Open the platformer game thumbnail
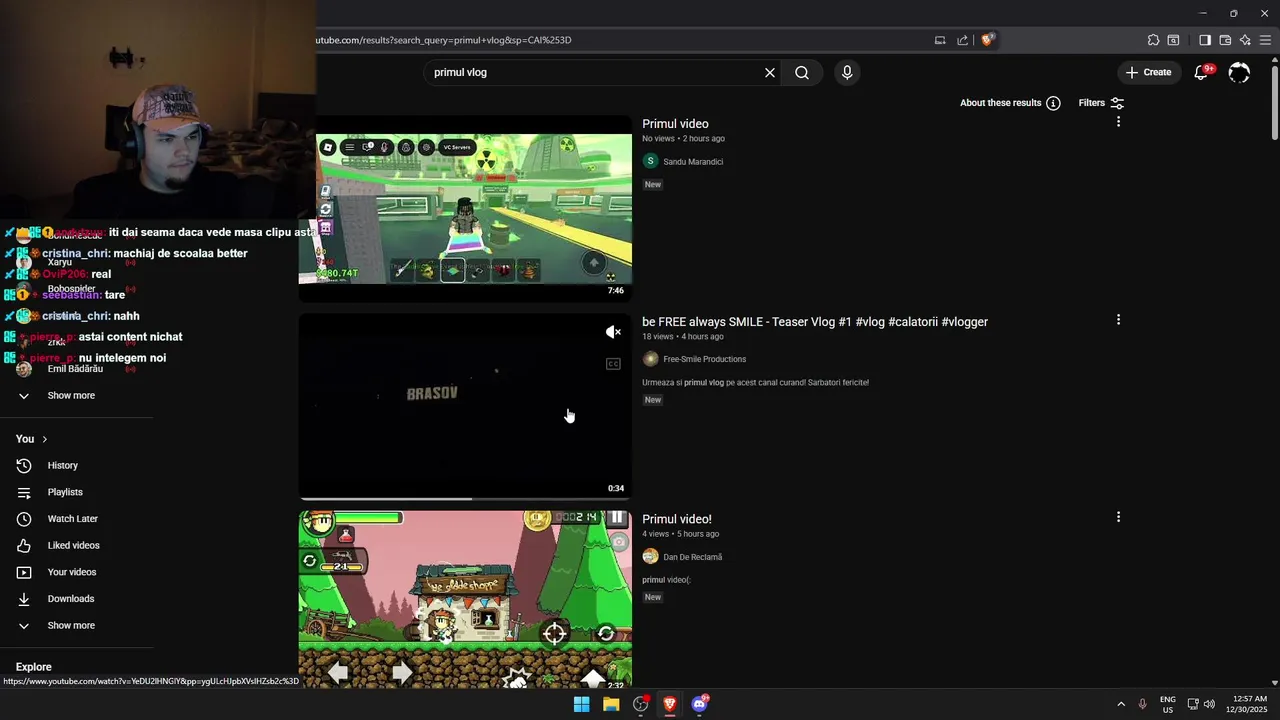 465,600
